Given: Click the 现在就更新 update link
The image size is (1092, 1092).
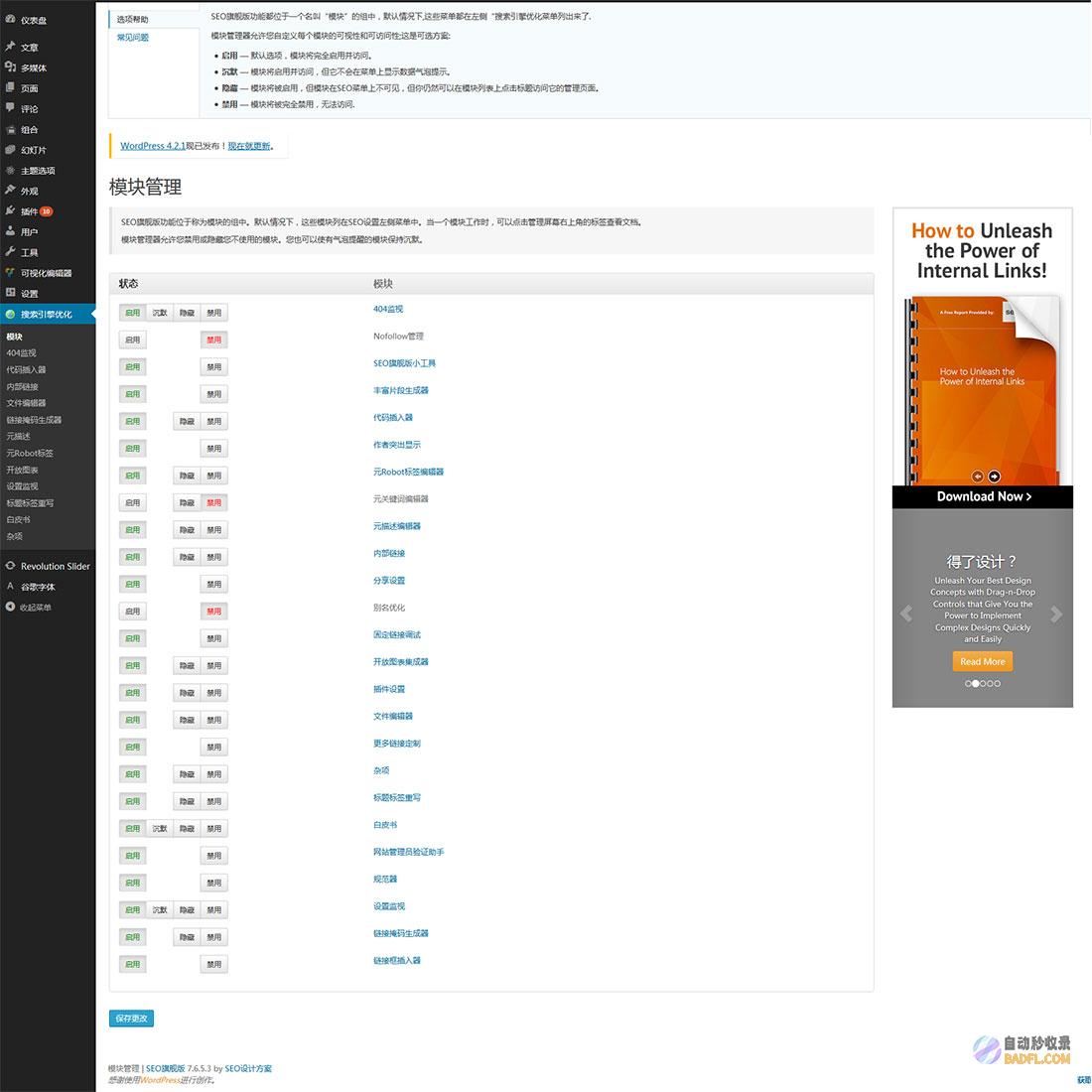Looking at the screenshot, I should click(249, 146).
